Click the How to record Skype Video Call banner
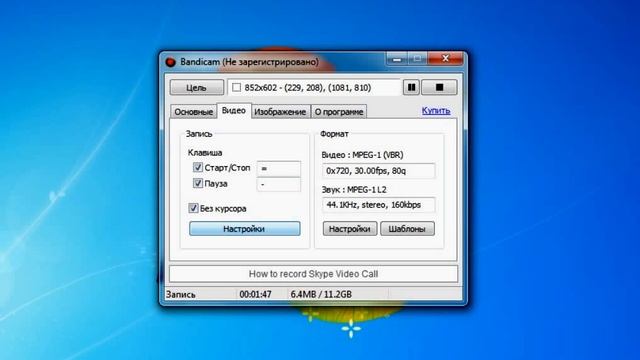The width and height of the screenshot is (640, 360). point(313,274)
